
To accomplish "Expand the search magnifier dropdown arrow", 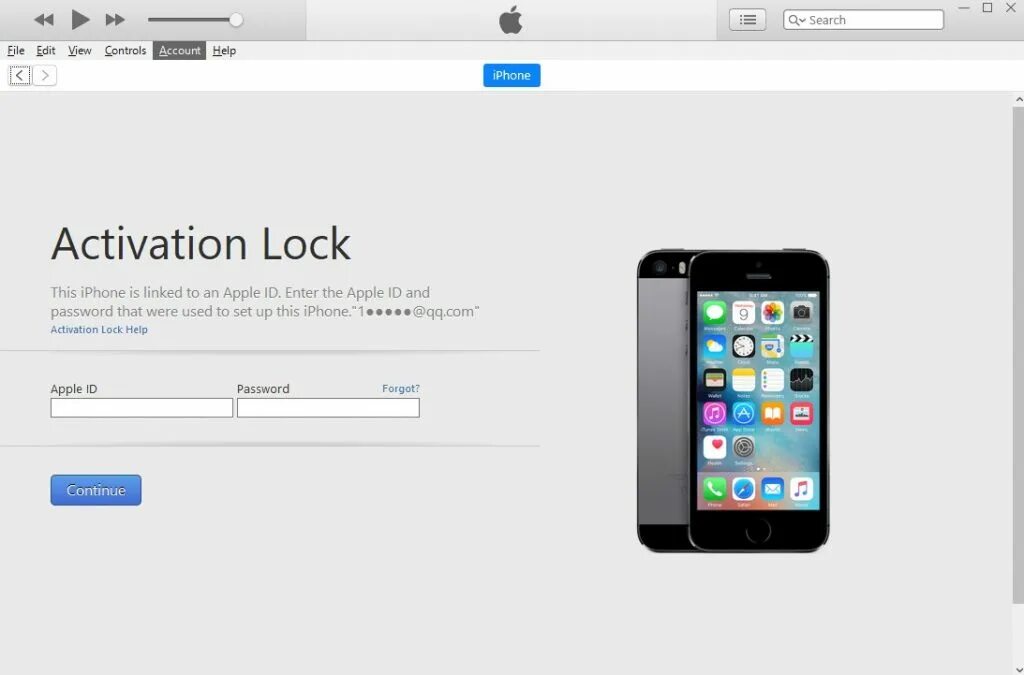I will [x=797, y=20].
